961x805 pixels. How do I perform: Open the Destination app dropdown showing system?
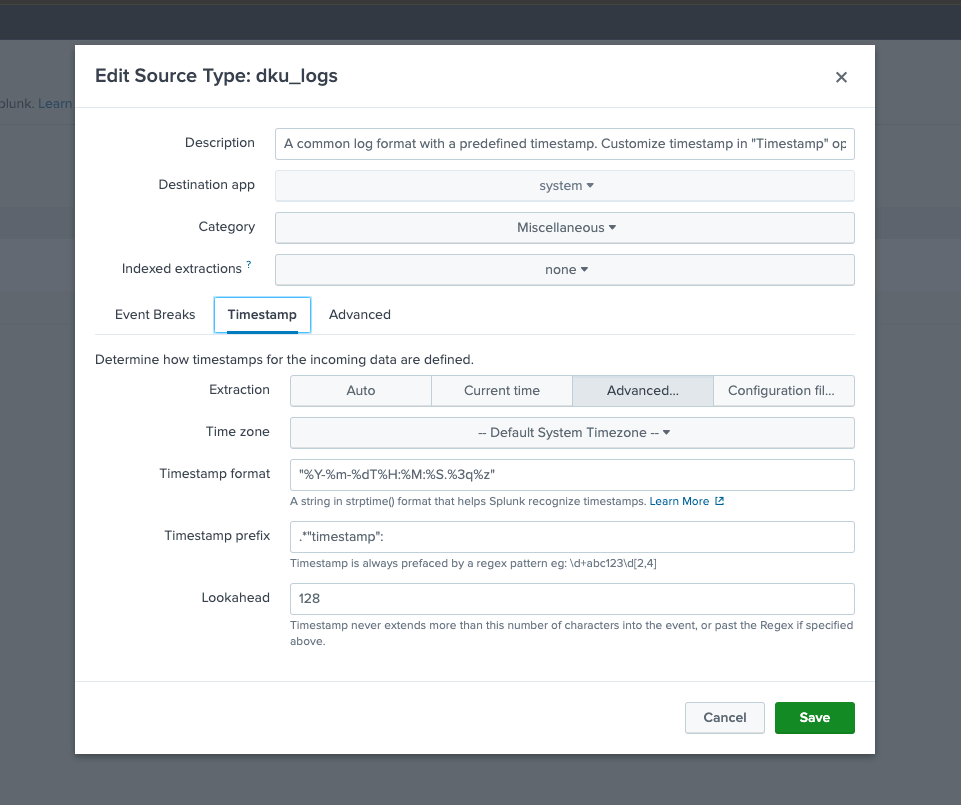[566, 185]
